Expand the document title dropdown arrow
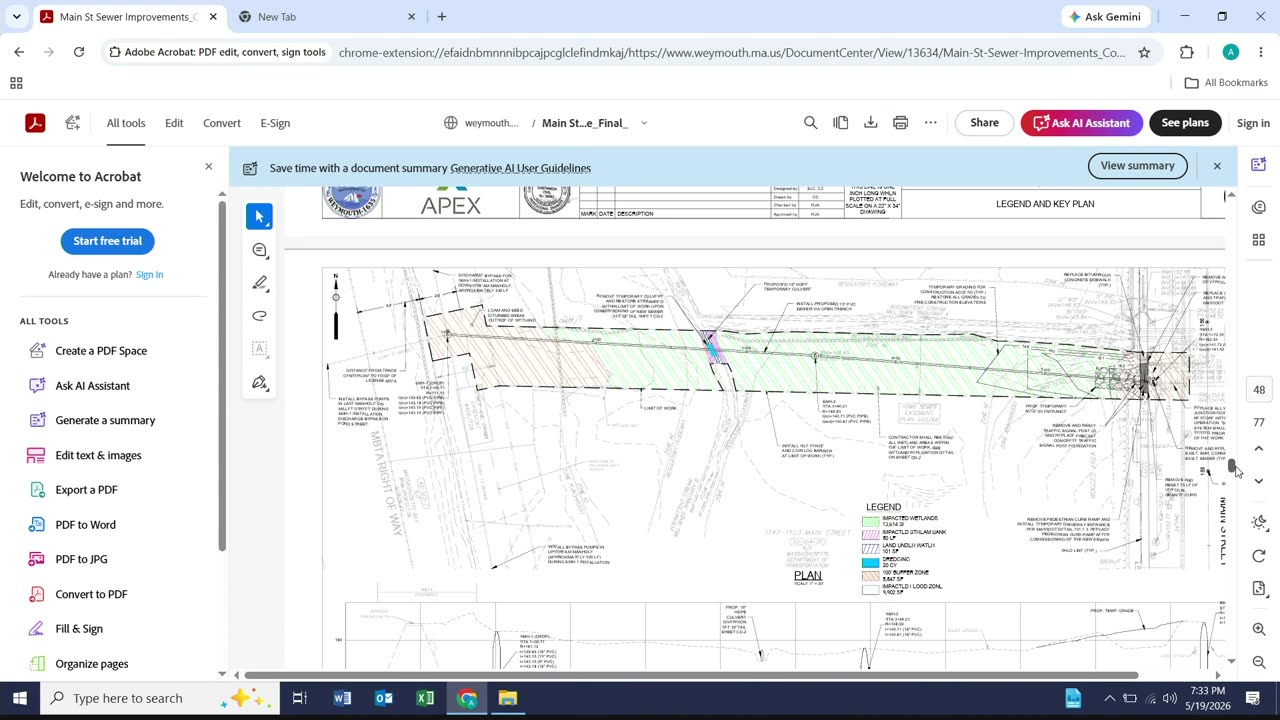Screen dimensions: 1280x720 coord(644,123)
